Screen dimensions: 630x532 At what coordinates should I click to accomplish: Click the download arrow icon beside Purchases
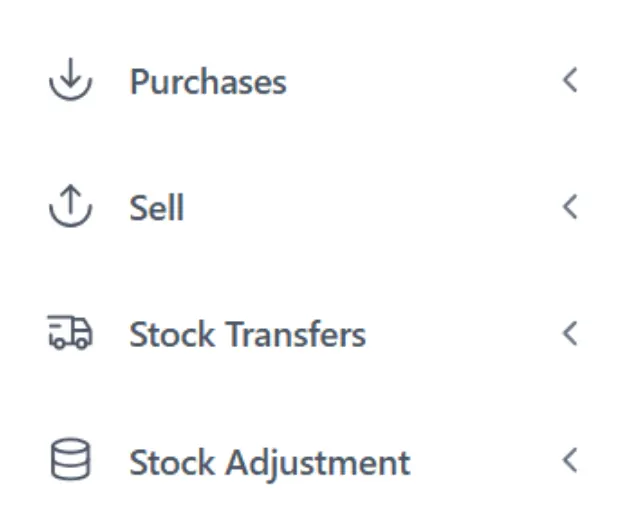(x=70, y=81)
